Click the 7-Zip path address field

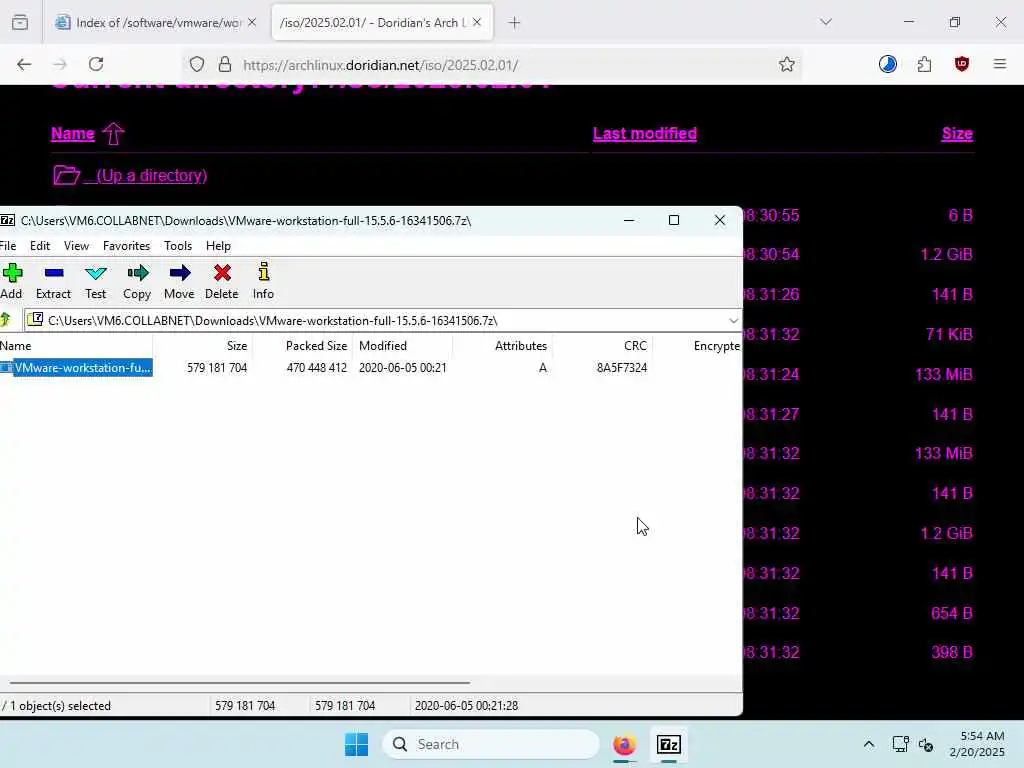[x=382, y=320]
